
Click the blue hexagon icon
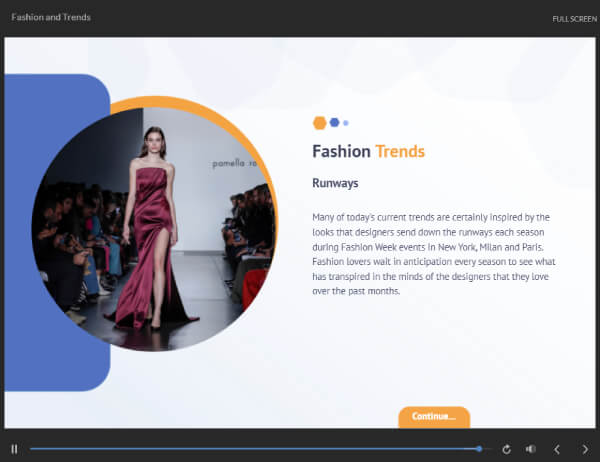[x=334, y=123]
